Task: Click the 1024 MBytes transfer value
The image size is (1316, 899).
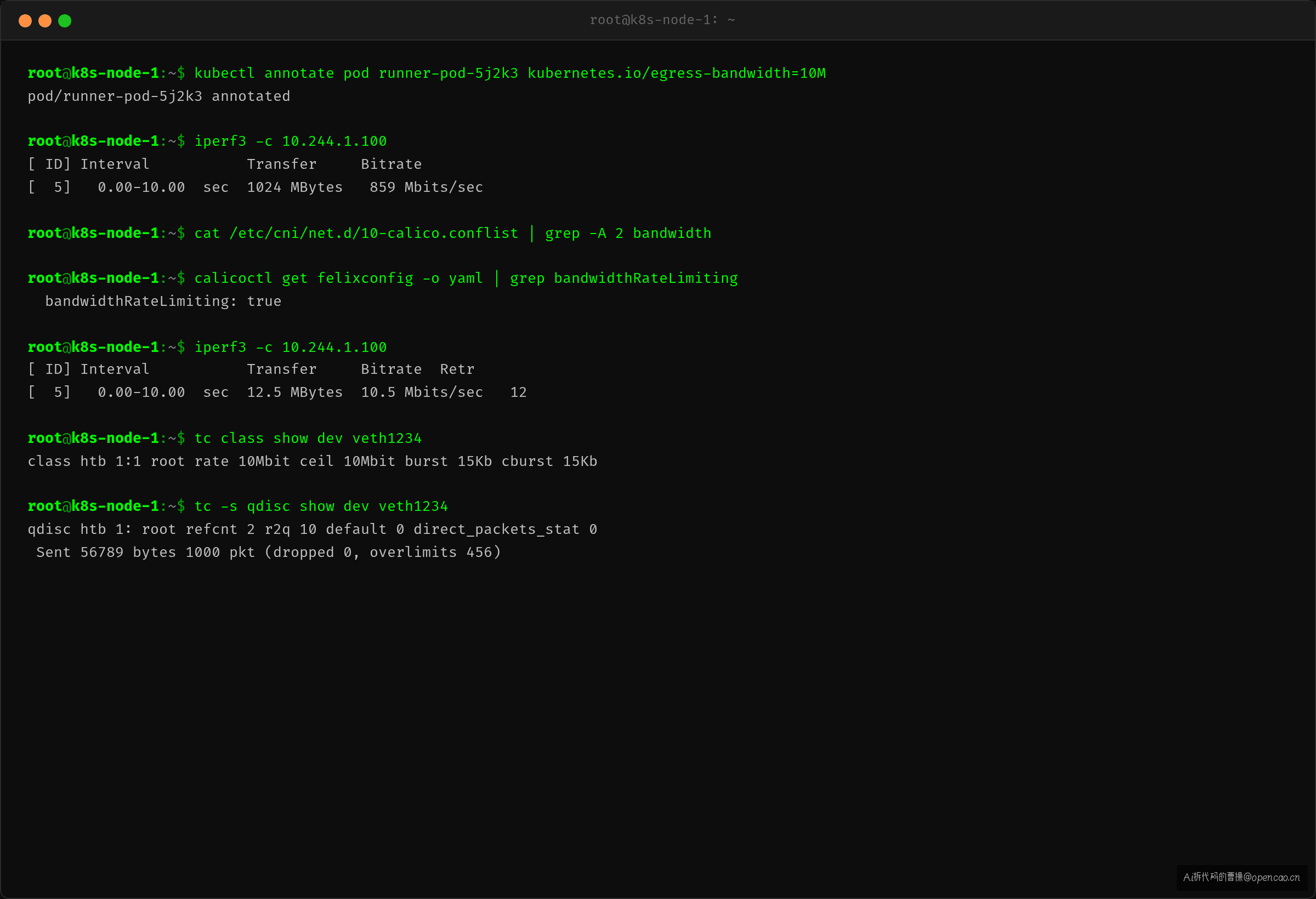Action: click(294, 187)
